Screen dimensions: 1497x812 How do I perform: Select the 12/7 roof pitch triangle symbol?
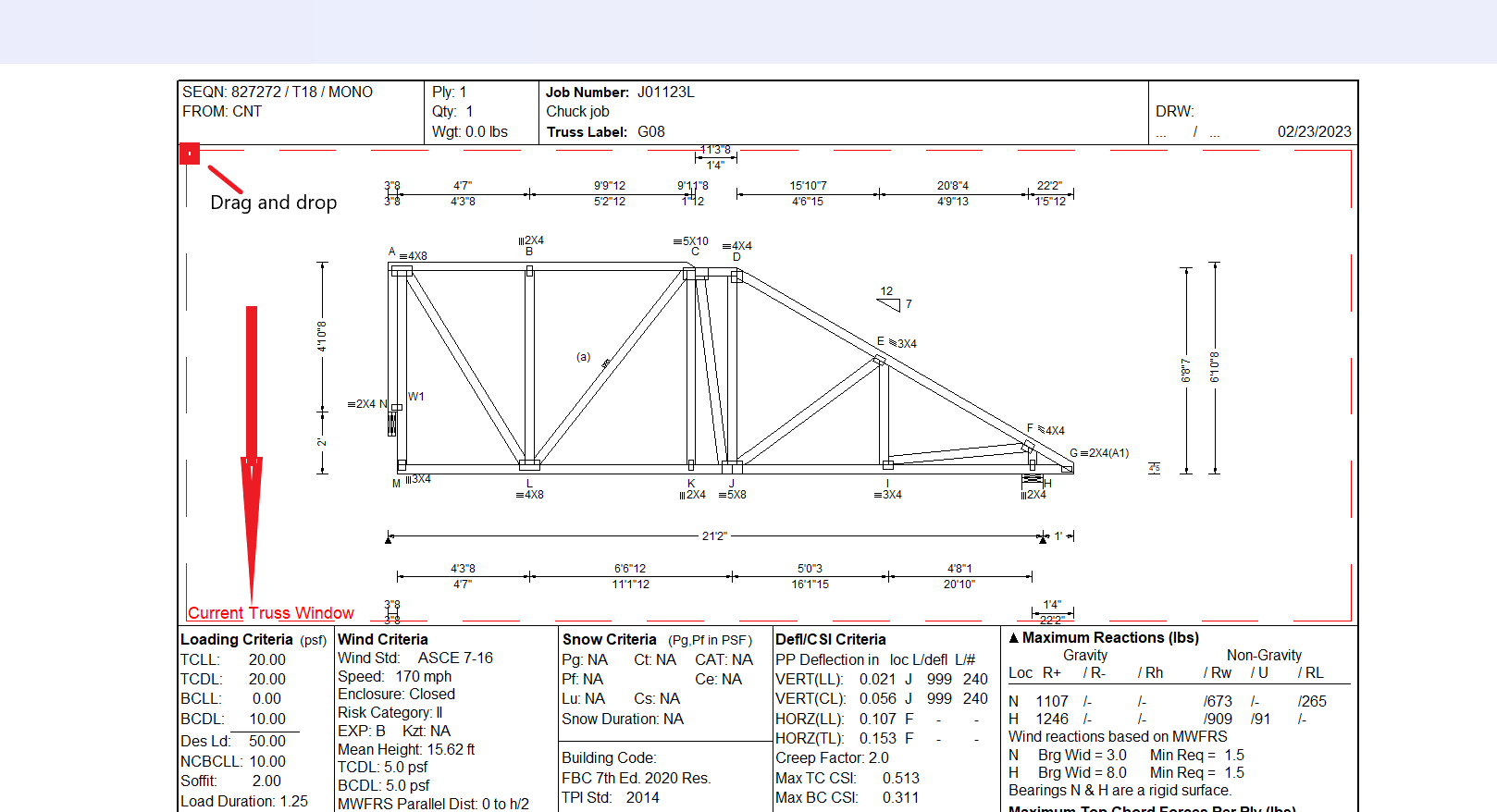click(x=889, y=302)
